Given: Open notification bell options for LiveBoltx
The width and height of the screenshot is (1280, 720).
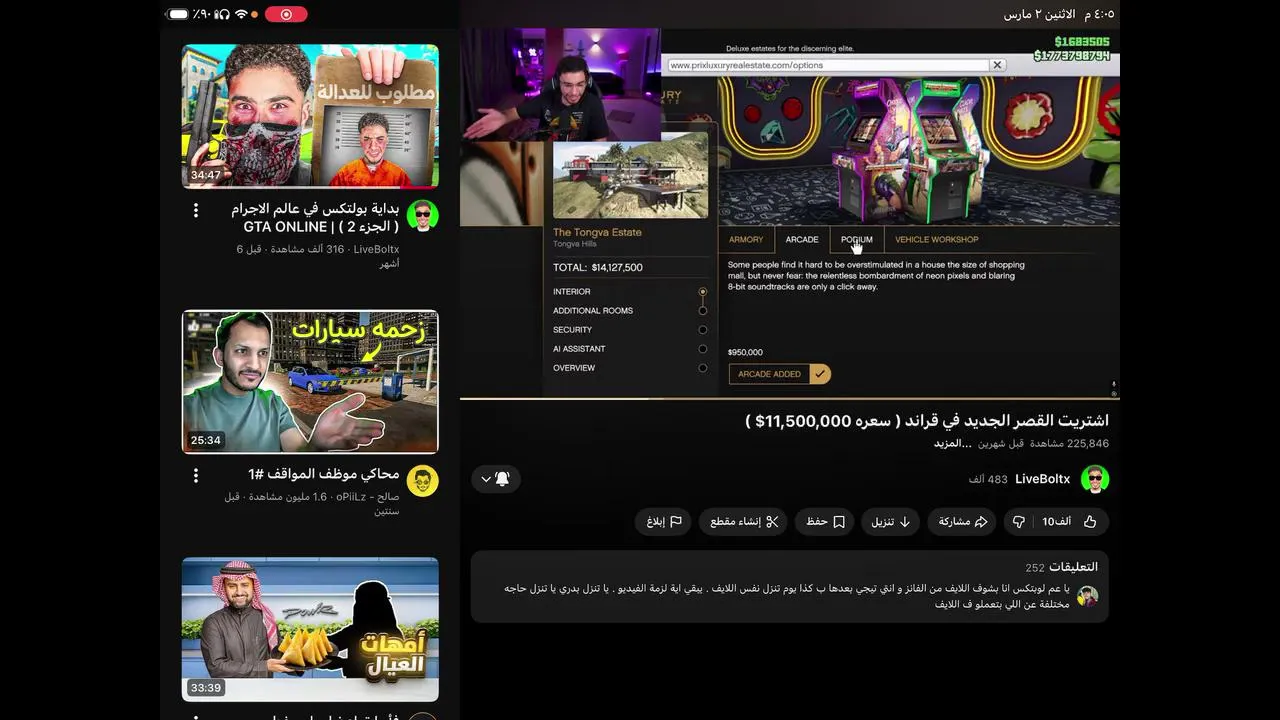Looking at the screenshot, I should 496,479.
